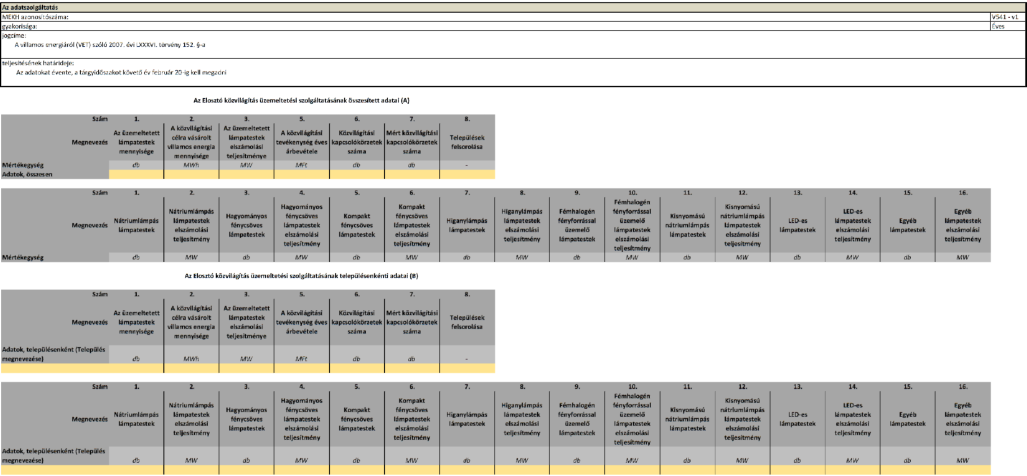
Task: Click 'Adatok, összesen' cell under 'Települések felsorolása'
Action: point(467,174)
